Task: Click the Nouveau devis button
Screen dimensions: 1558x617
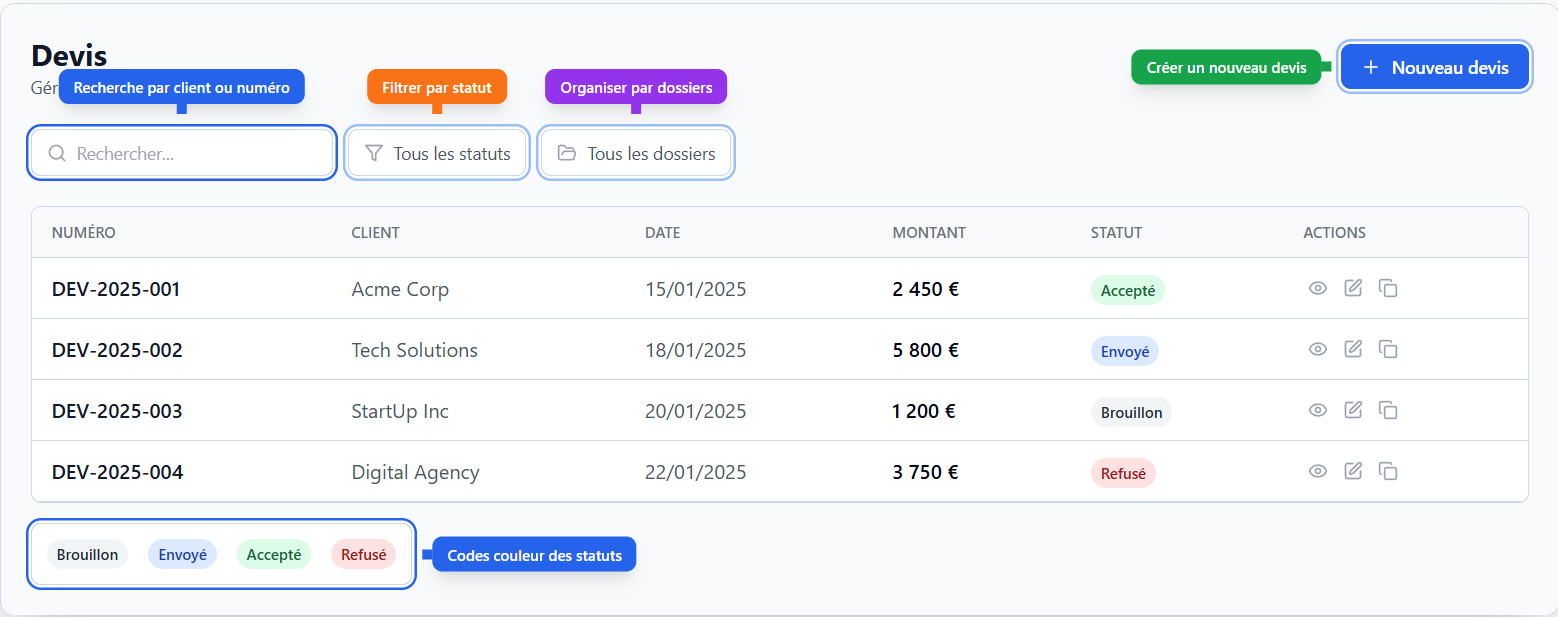Action: (1434, 66)
